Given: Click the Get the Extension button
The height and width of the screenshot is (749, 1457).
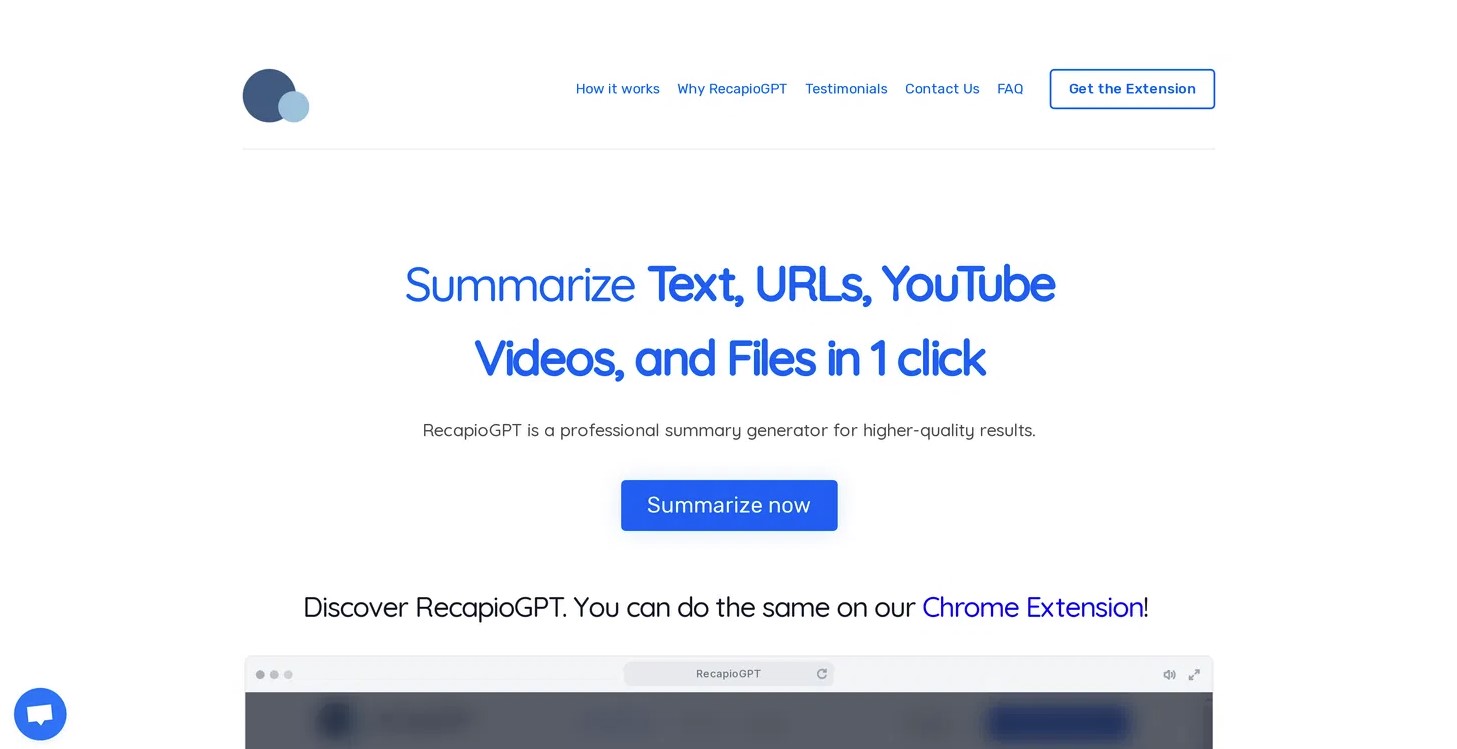Looking at the screenshot, I should click(1132, 89).
